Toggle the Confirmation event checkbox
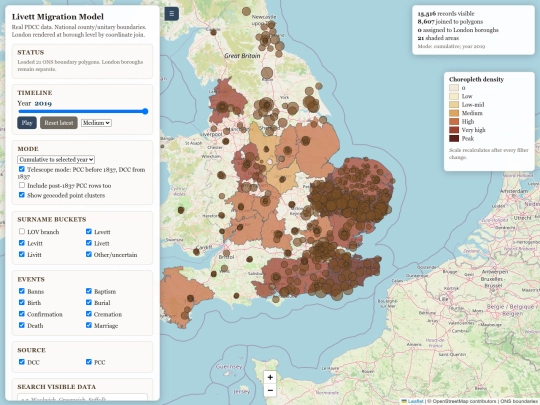Image resolution: width=540 pixels, height=405 pixels. (22, 314)
